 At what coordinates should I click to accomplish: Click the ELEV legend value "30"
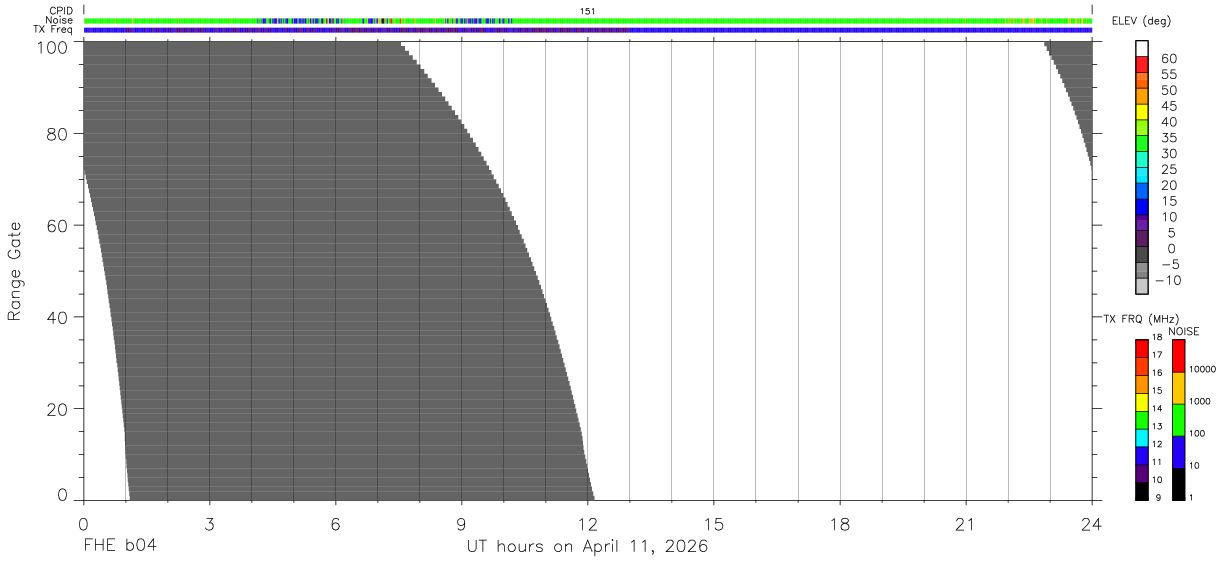tap(1170, 153)
